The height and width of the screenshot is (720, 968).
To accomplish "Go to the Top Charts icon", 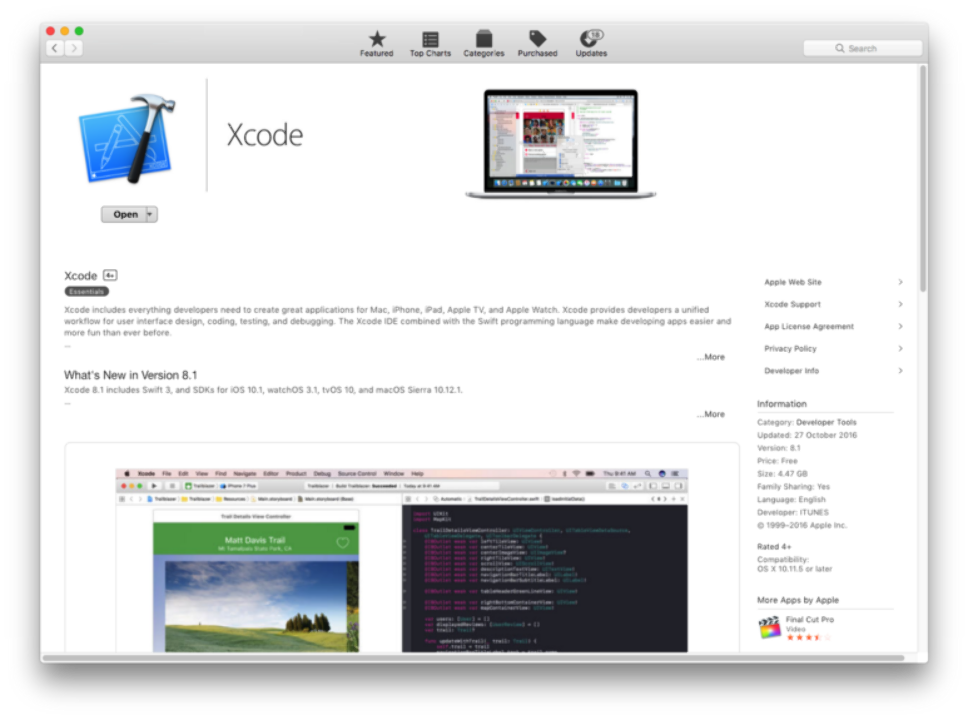I will click(x=430, y=40).
